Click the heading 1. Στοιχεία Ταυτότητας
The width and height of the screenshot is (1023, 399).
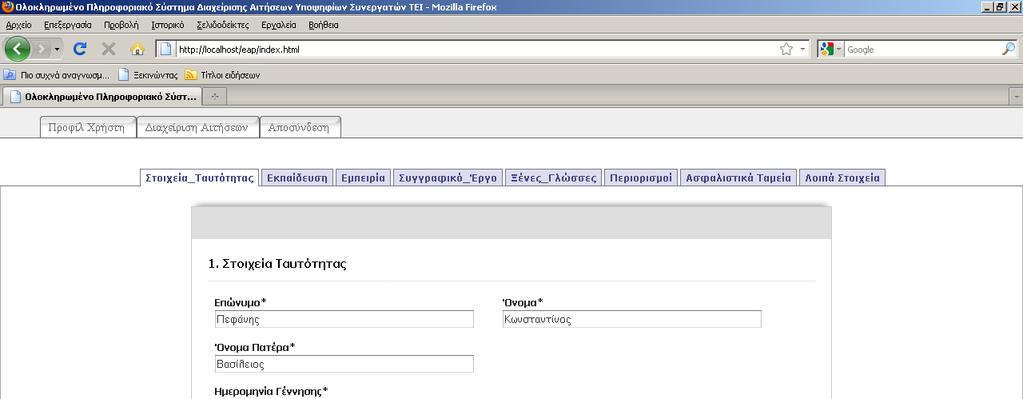coord(277,264)
